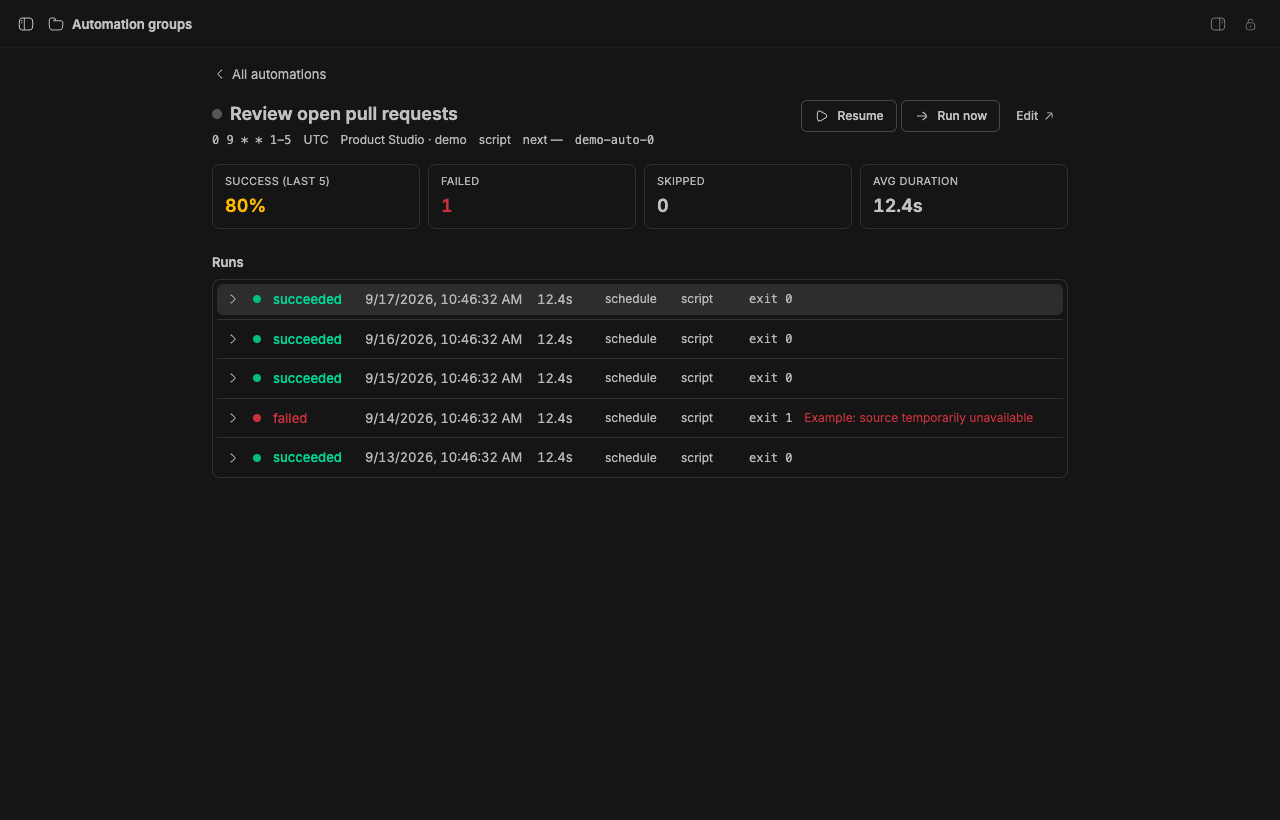Image resolution: width=1280 pixels, height=820 pixels.
Task: Click the 'Runs' section heading
Action: click(x=228, y=262)
